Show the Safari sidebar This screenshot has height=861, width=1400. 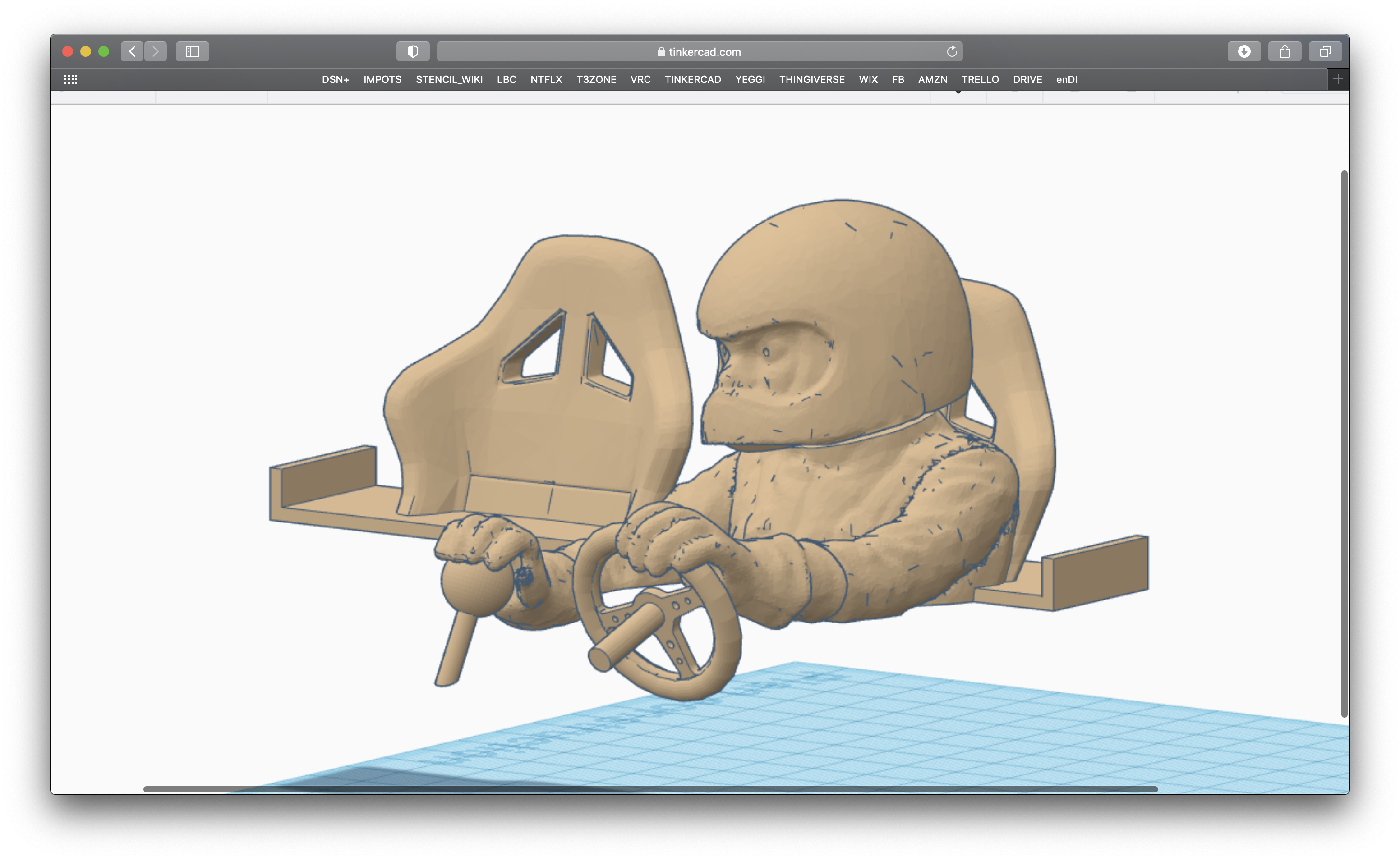[193, 51]
